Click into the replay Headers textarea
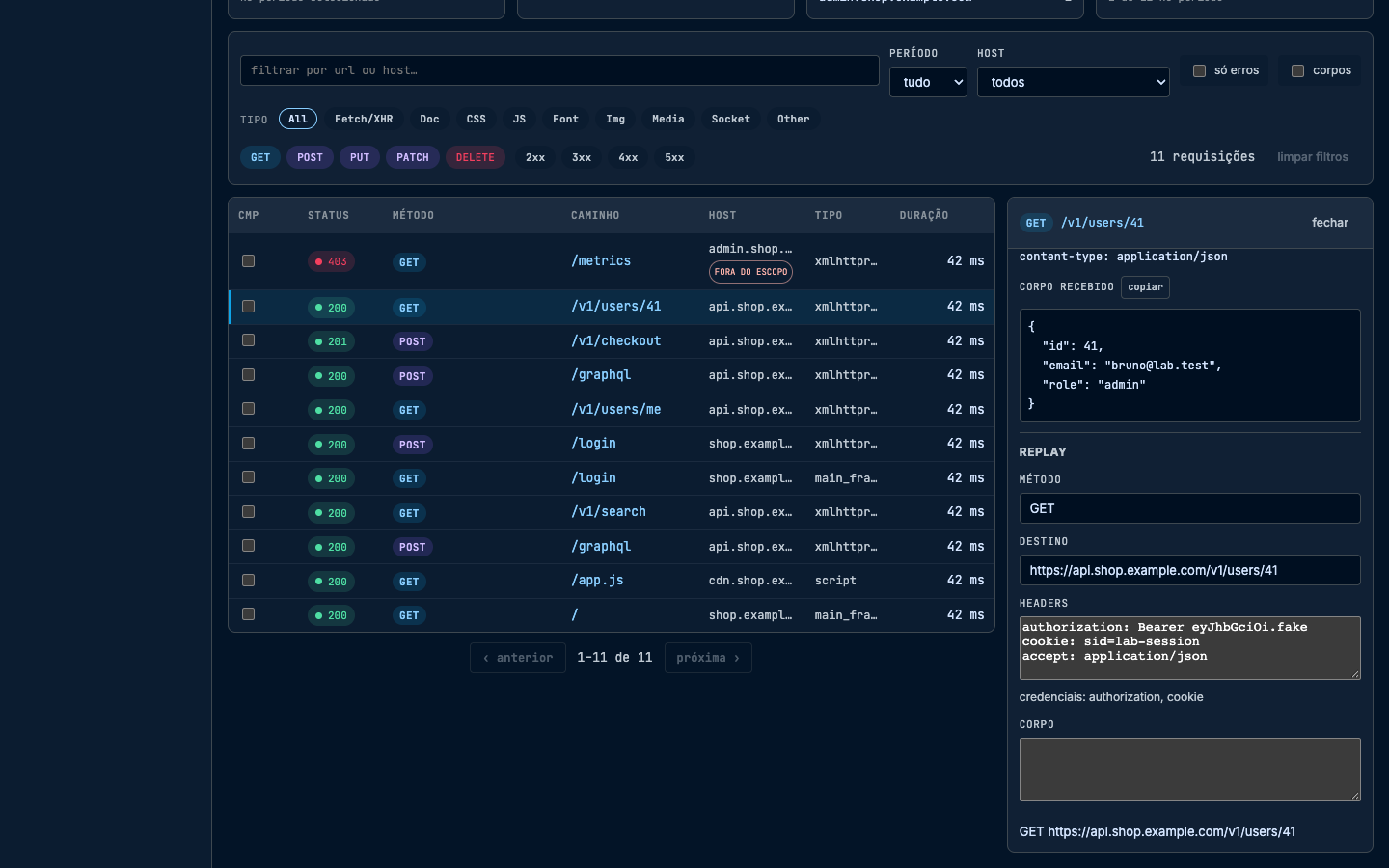1389x868 pixels. (1189, 648)
